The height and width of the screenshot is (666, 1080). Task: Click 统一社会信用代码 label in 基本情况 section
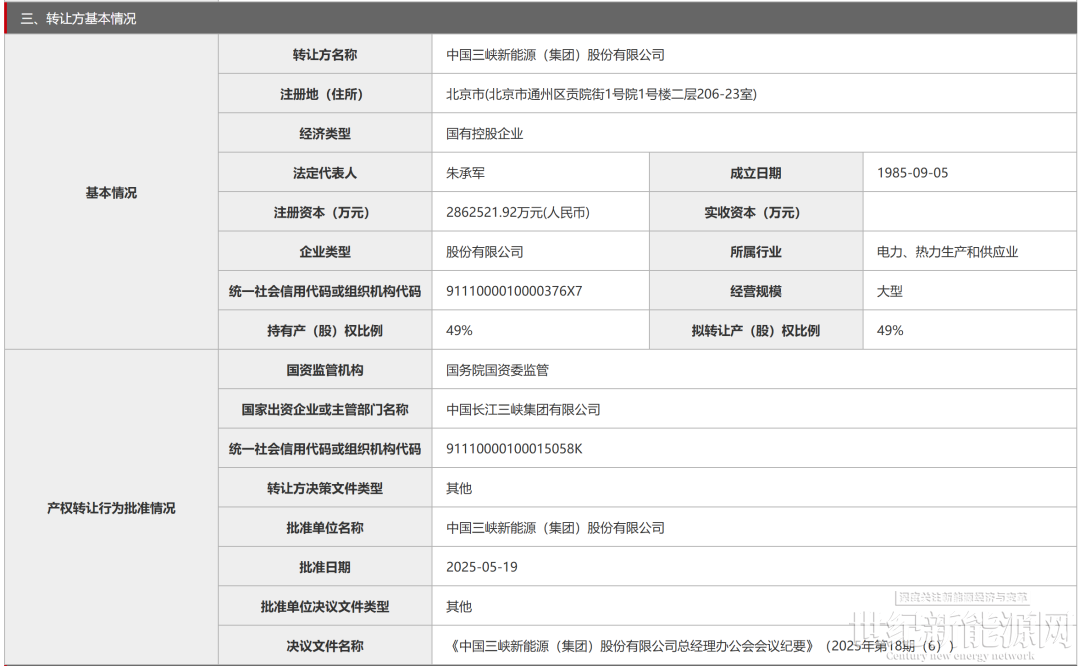[325, 291]
